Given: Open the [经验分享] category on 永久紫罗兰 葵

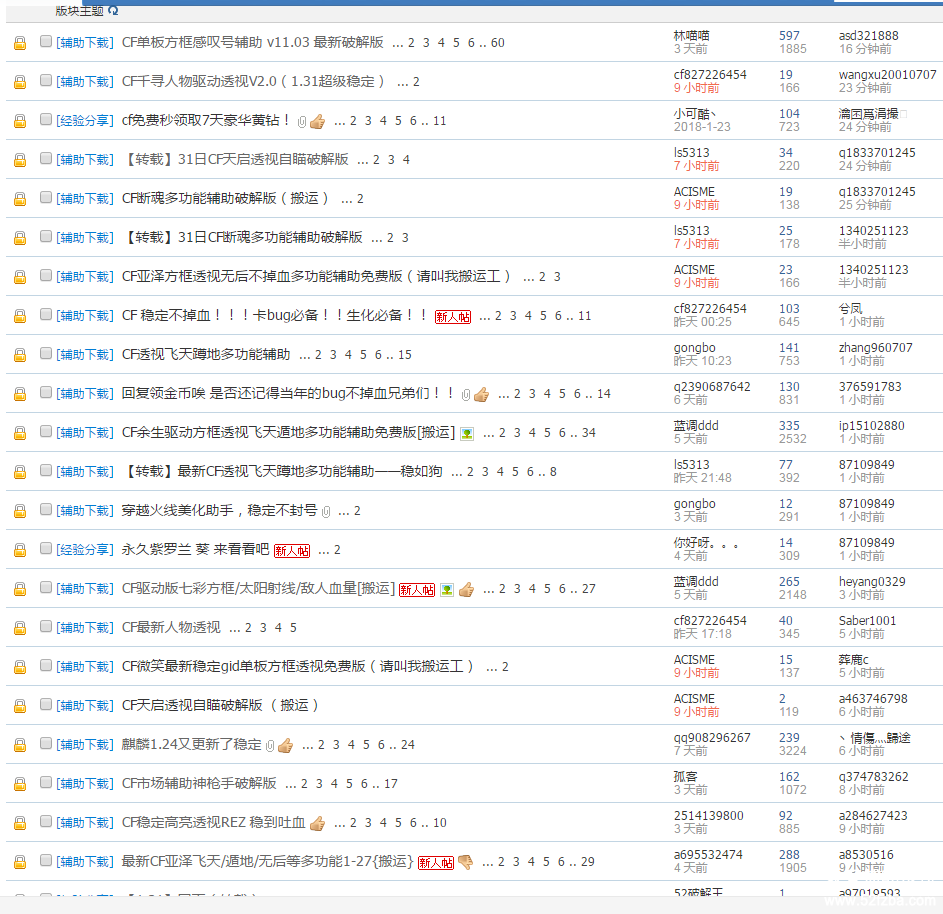Looking at the screenshot, I should [x=85, y=550].
